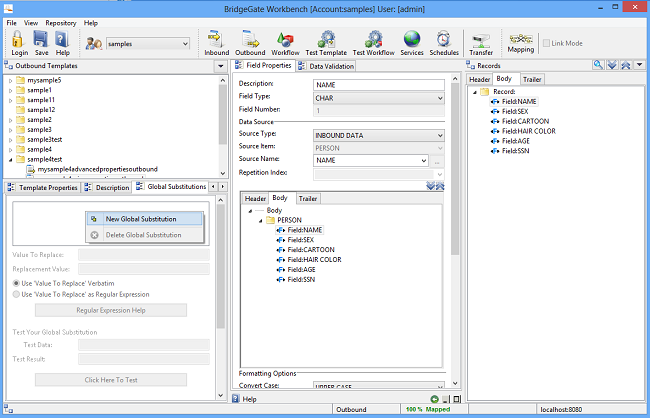Open Outbound templates toolbar icon

pyautogui.click(x=250, y=39)
